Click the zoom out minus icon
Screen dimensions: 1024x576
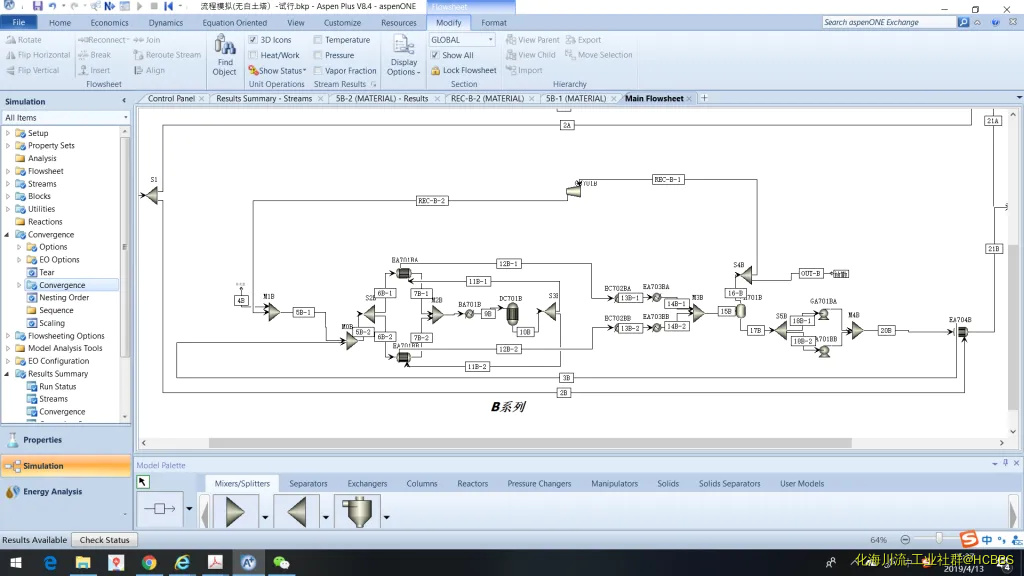click(905, 539)
